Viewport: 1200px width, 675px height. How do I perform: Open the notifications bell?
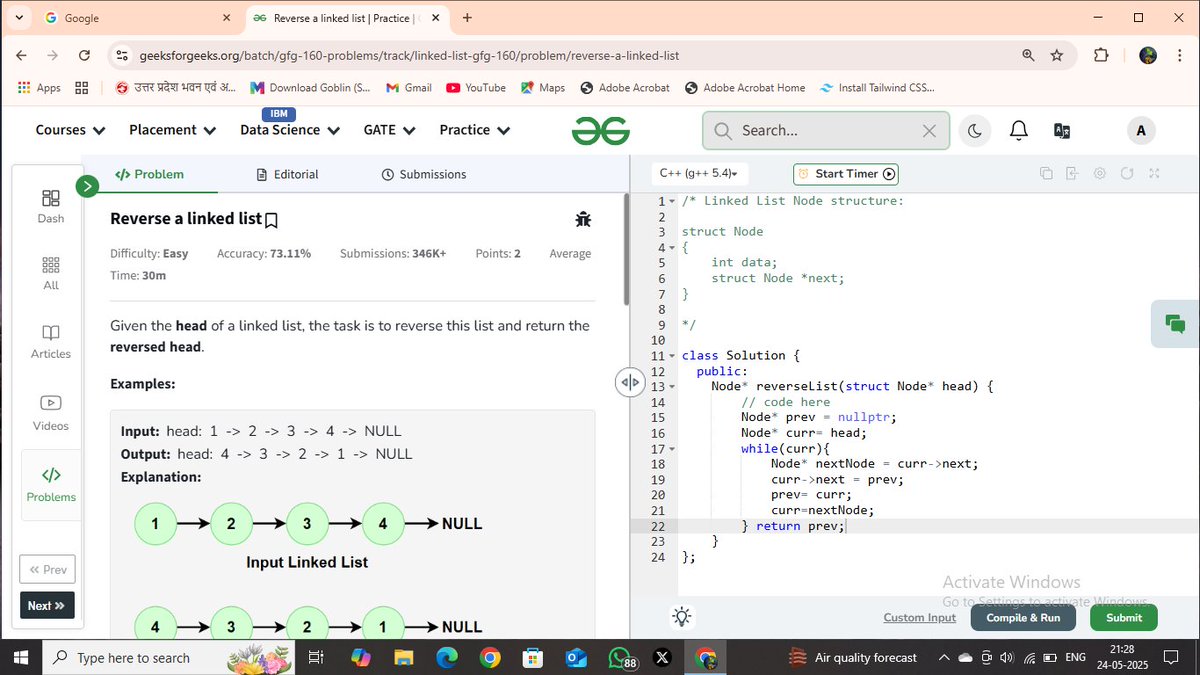pos(1018,131)
